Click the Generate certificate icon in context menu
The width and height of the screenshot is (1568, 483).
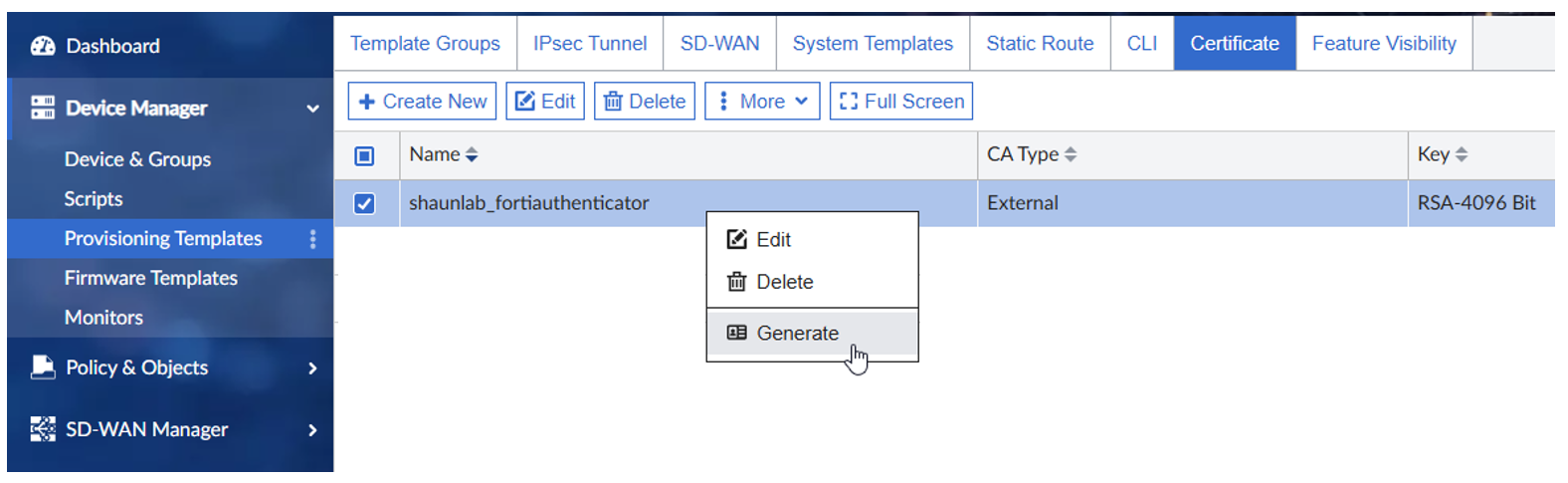[736, 333]
